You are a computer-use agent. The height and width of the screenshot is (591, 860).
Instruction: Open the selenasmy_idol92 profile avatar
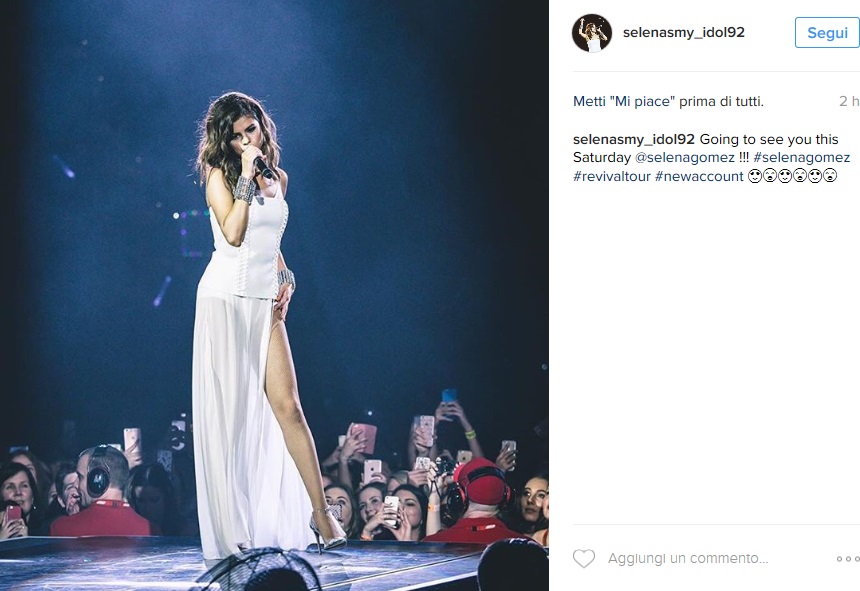592,33
